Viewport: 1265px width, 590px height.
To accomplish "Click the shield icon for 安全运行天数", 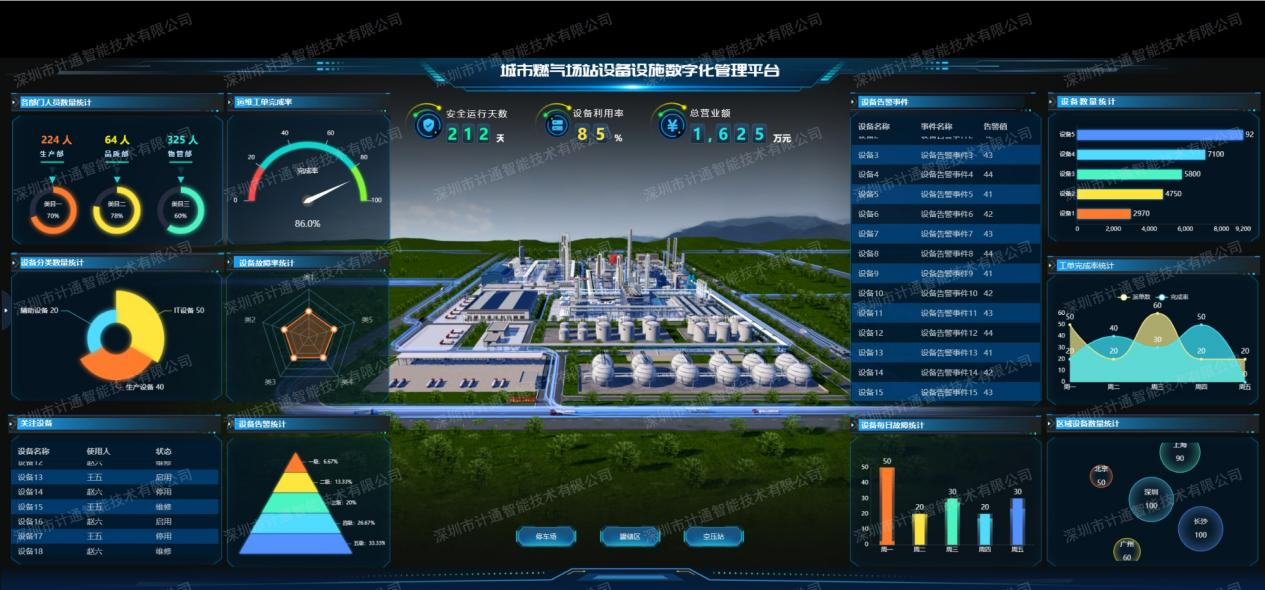I will coord(429,125).
